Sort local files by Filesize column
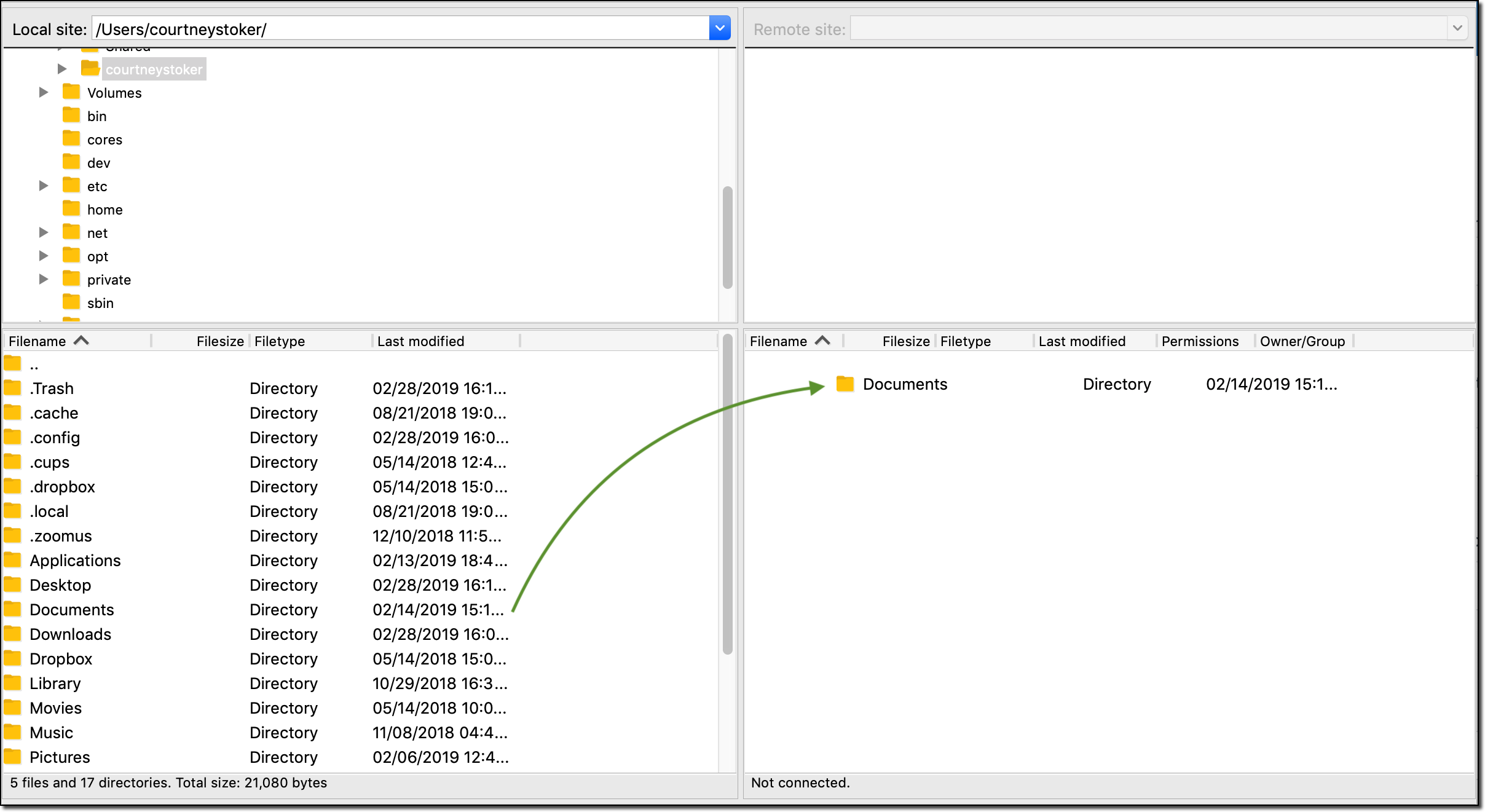Viewport: 1485px width, 812px height. coord(200,341)
